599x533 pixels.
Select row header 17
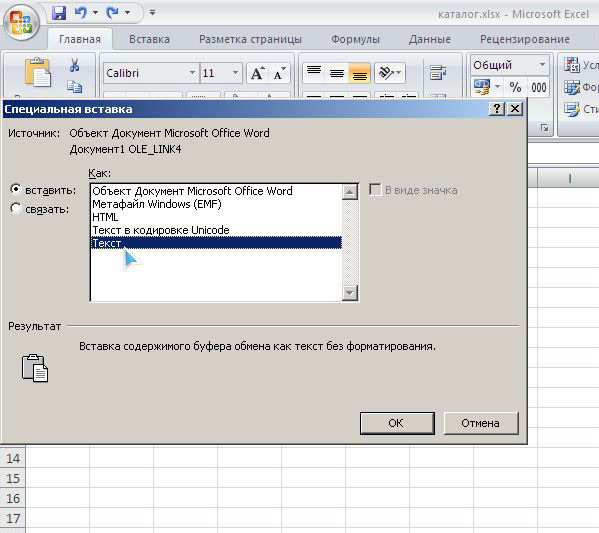pyautogui.click(x=13, y=518)
